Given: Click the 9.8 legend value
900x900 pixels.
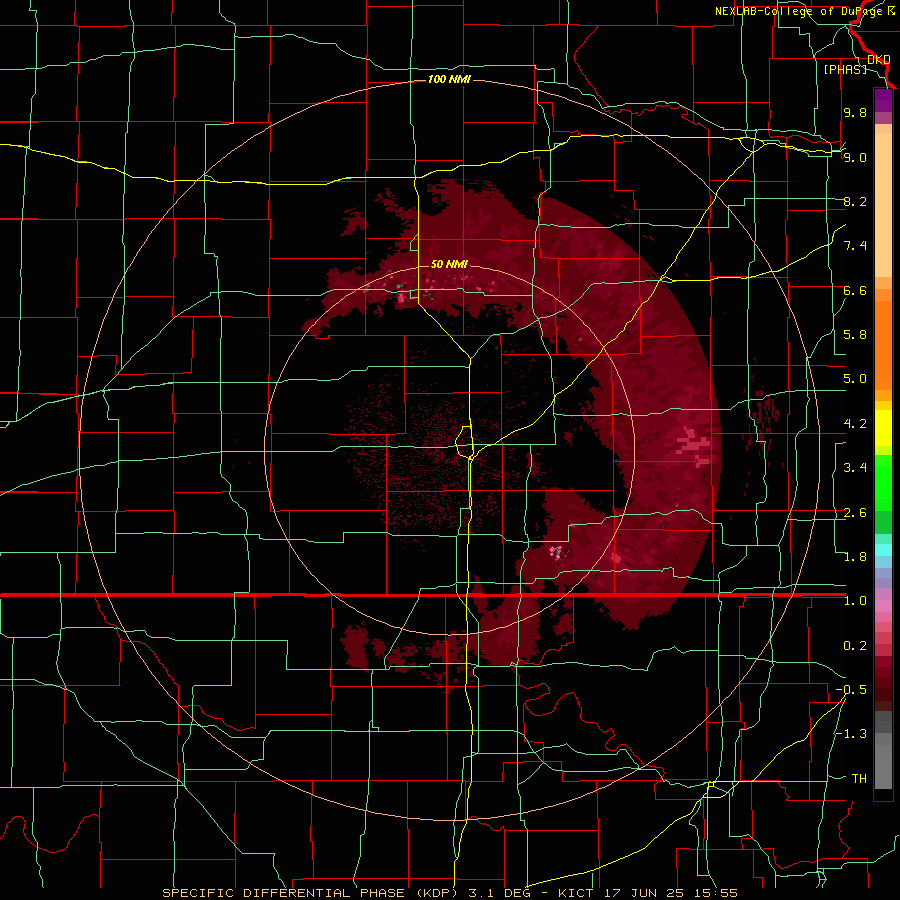Looking at the screenshot, I should (x=855, y=112).
